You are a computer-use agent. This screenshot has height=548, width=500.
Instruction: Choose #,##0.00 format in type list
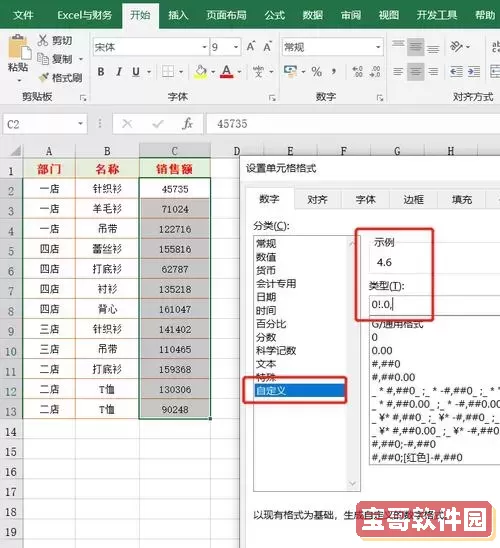click(393, 377)
